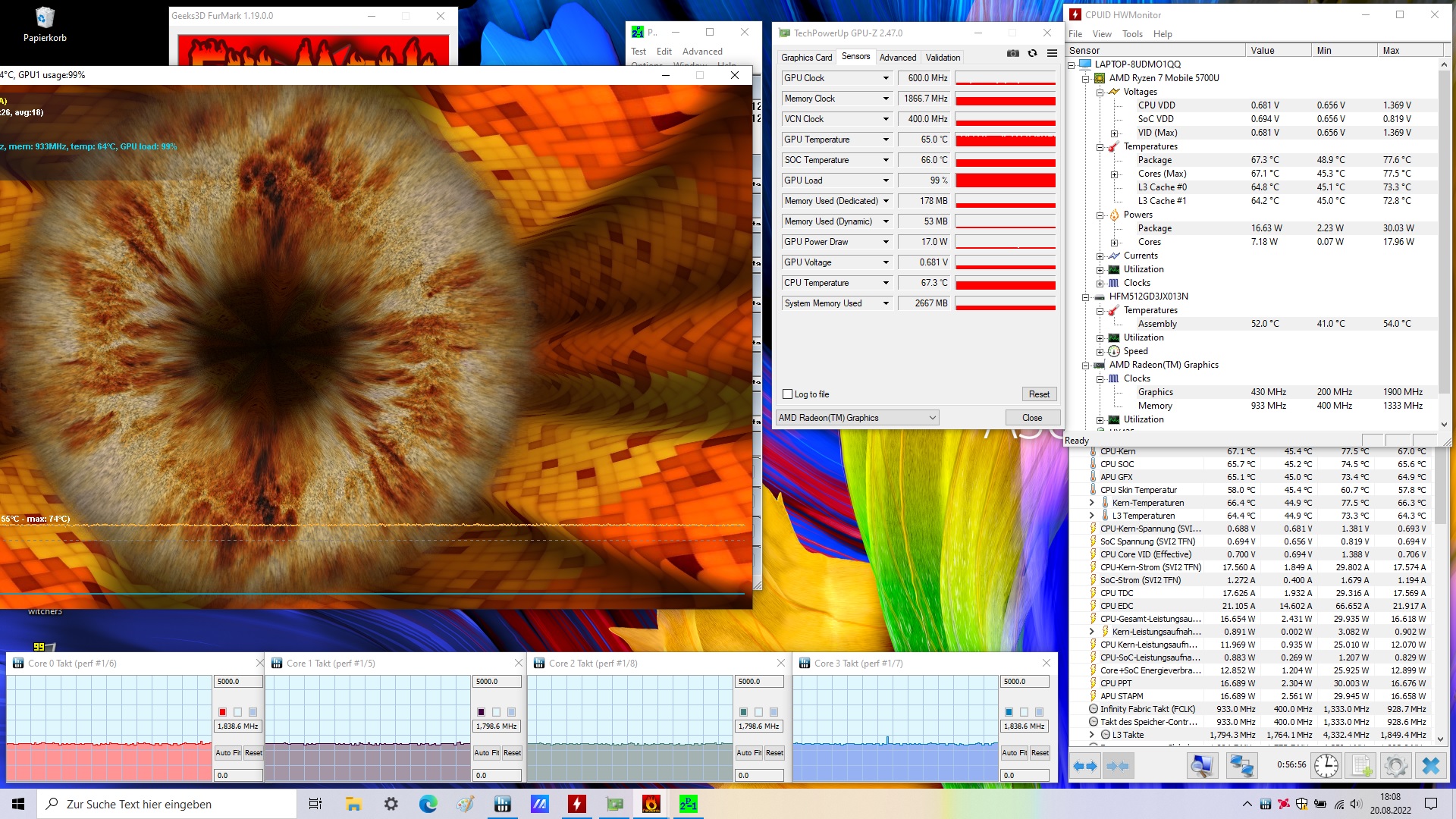This screenshot has width=1456, height=819.
Task: Click the GPU-Z refresh icon
Action: (x=1032, y=53)
